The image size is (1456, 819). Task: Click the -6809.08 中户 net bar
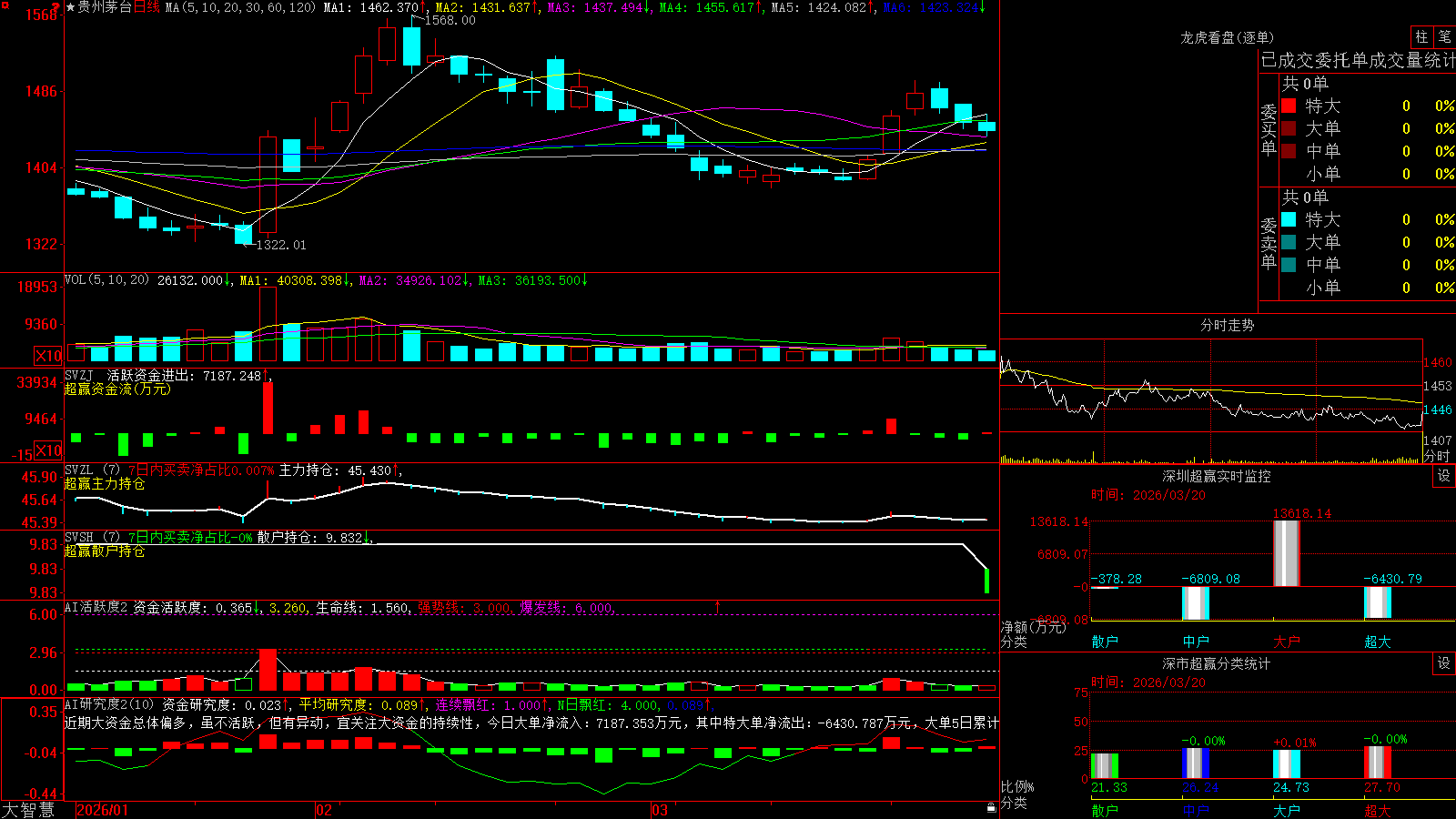point(1196,603)
